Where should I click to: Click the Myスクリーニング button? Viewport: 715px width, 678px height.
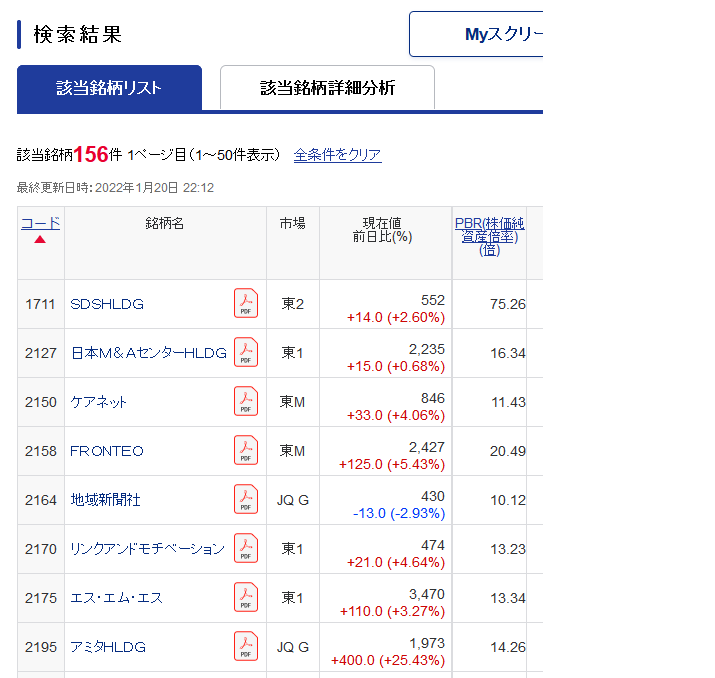pyautogui.click(x=477, y=35)
